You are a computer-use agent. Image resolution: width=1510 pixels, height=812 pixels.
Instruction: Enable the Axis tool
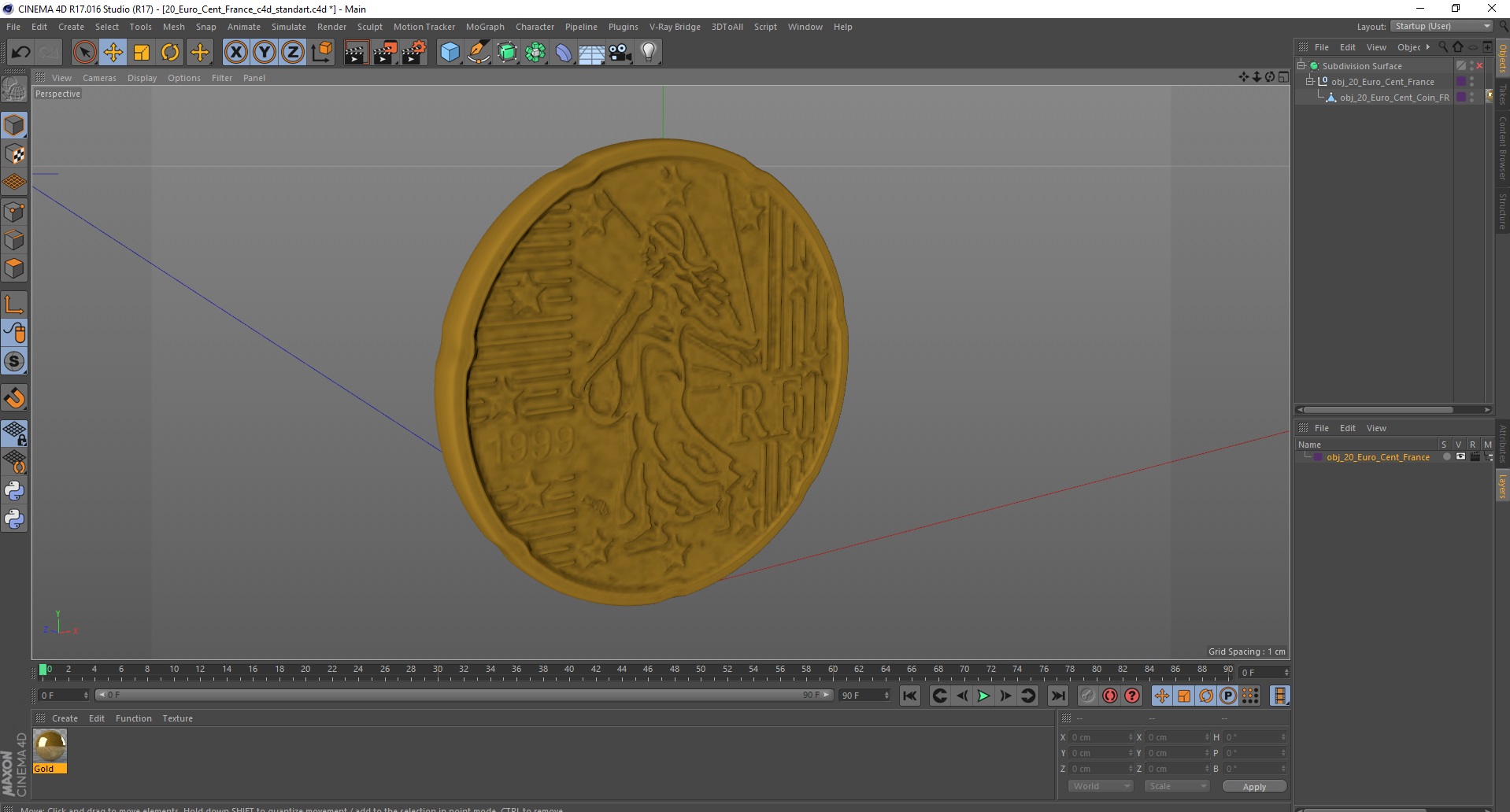(14, 304)
